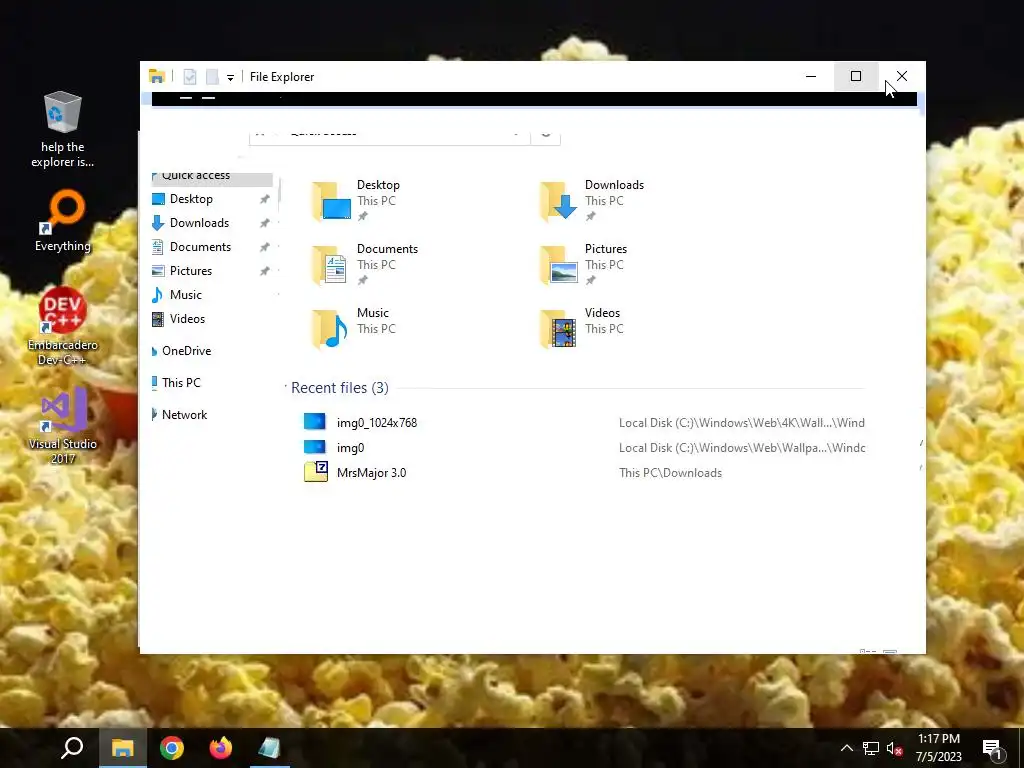Open the network status tray icon
This screenshot has height=768, width=1024.
click(x=871, y=748)
